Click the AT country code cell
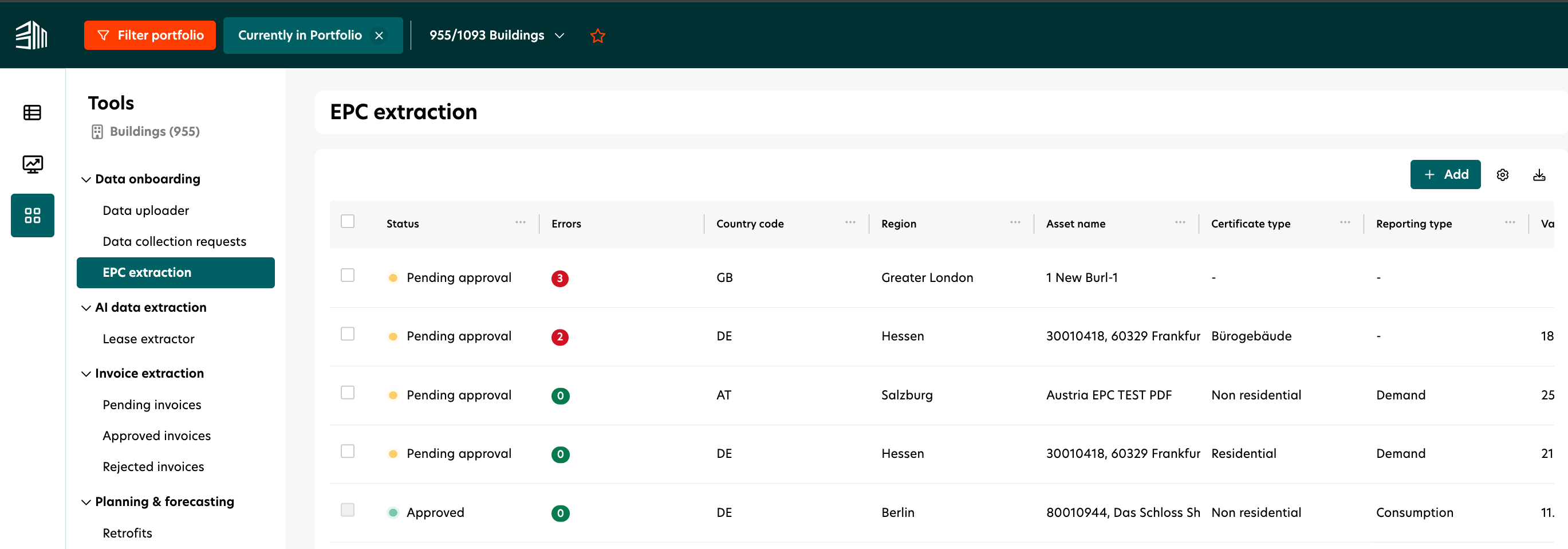Image resolution: width=1568 pixels, height=549 pixels. point(723,395)
